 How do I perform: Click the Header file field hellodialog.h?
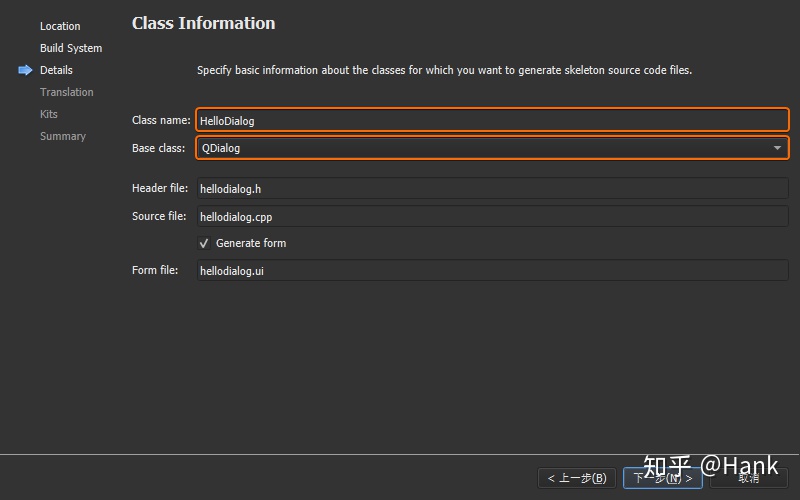click(x=492, y=188)
